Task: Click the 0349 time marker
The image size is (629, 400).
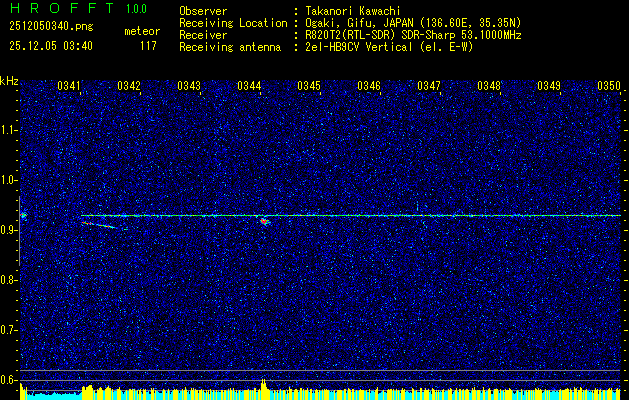Action: click(x=549, y=86)
